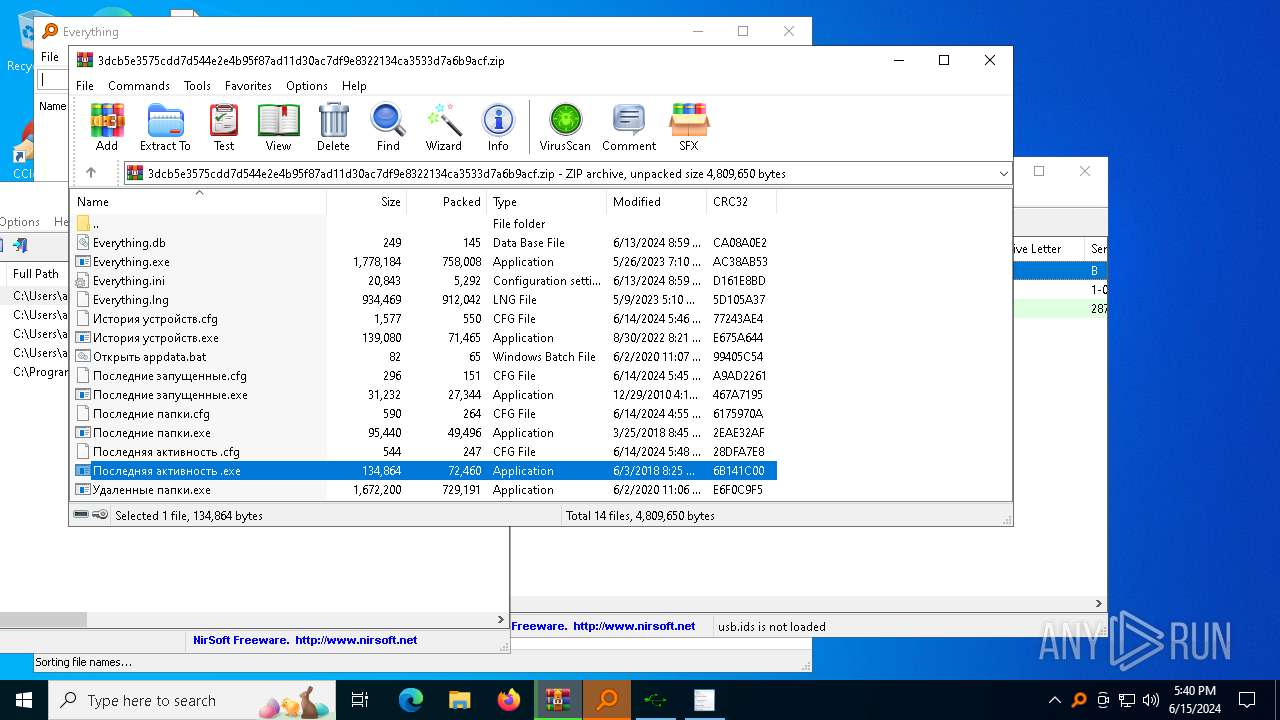Open the Favorites menu
Viewport: 1280px width, 720px height.
pyautogui.click(x=248, y=86)
